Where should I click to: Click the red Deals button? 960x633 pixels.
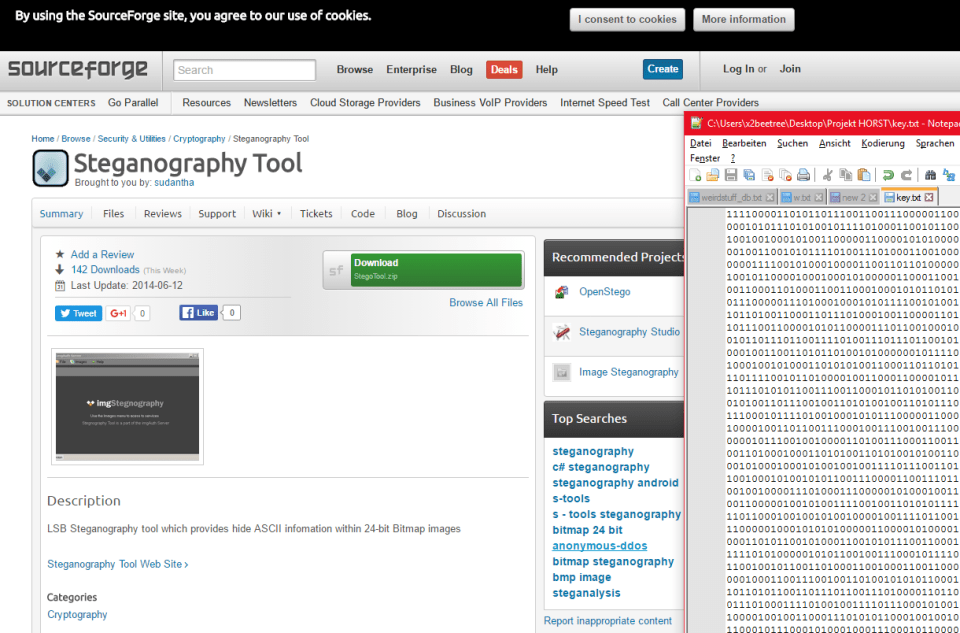pos(504,70)
